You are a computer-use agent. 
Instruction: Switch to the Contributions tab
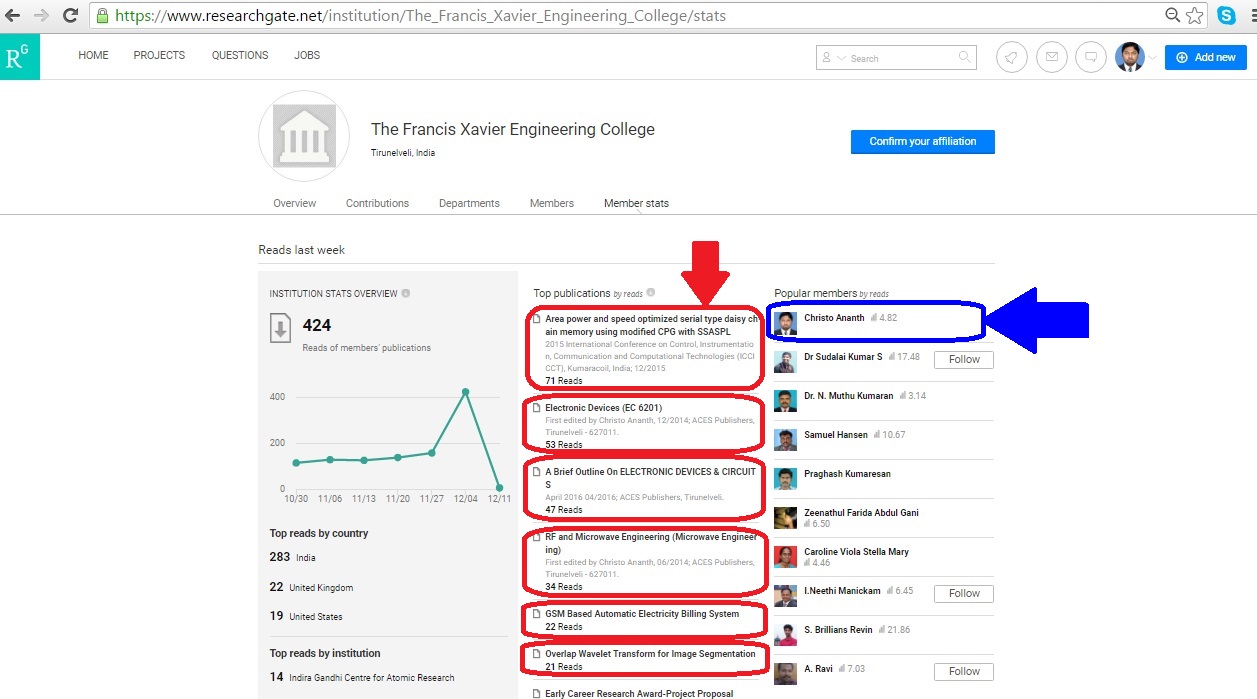coord(377,203)
